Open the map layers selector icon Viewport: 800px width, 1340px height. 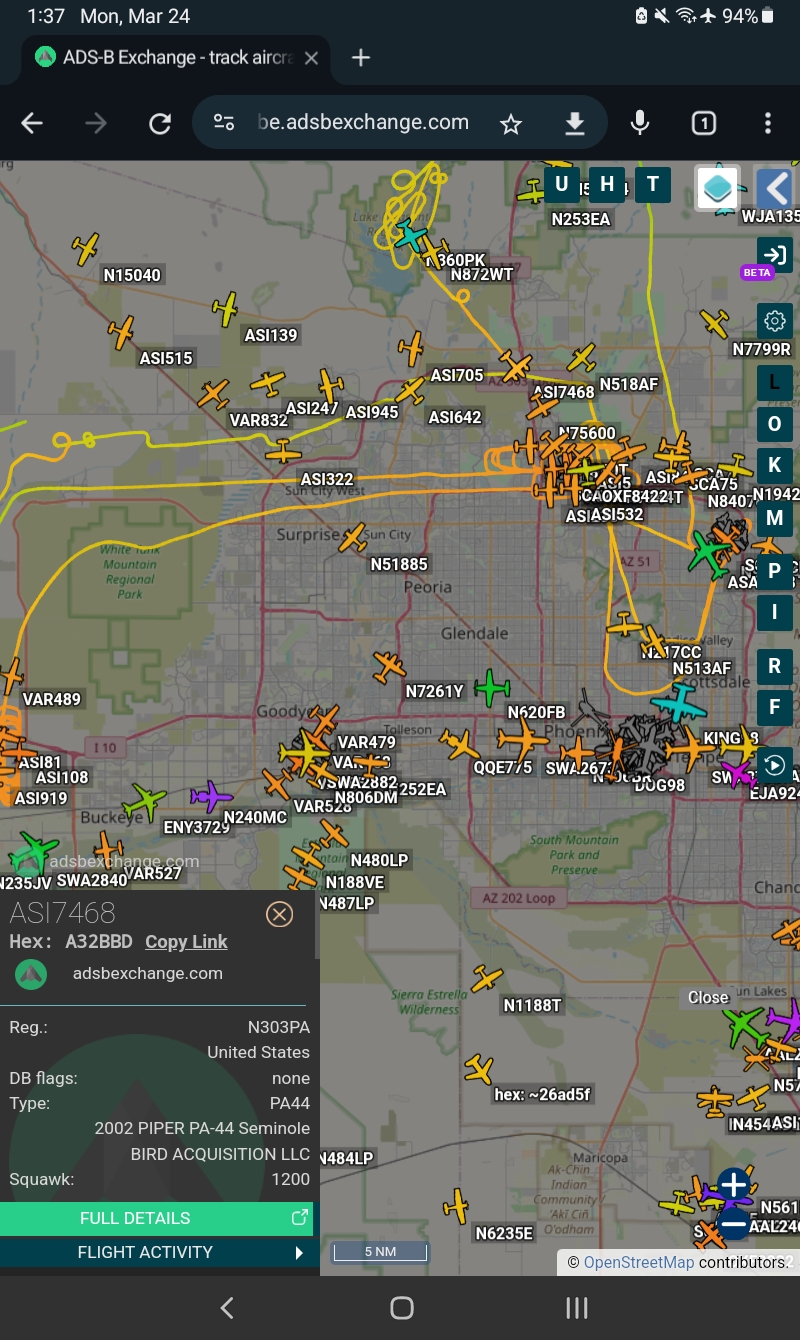tap(718, 188)
